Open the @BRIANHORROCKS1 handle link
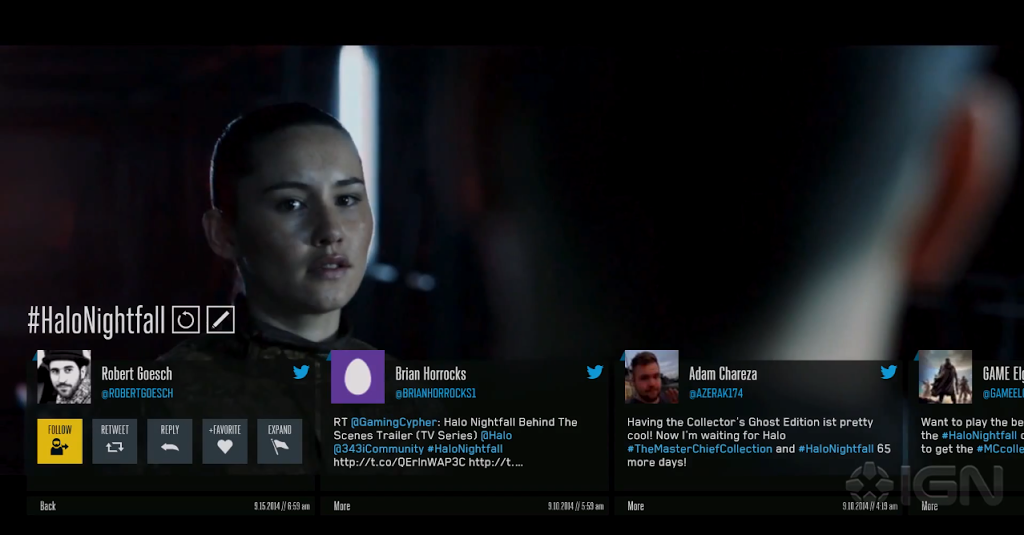This screenshot has height=535, width=1024. pyautogui.click(x=436, y=393)
